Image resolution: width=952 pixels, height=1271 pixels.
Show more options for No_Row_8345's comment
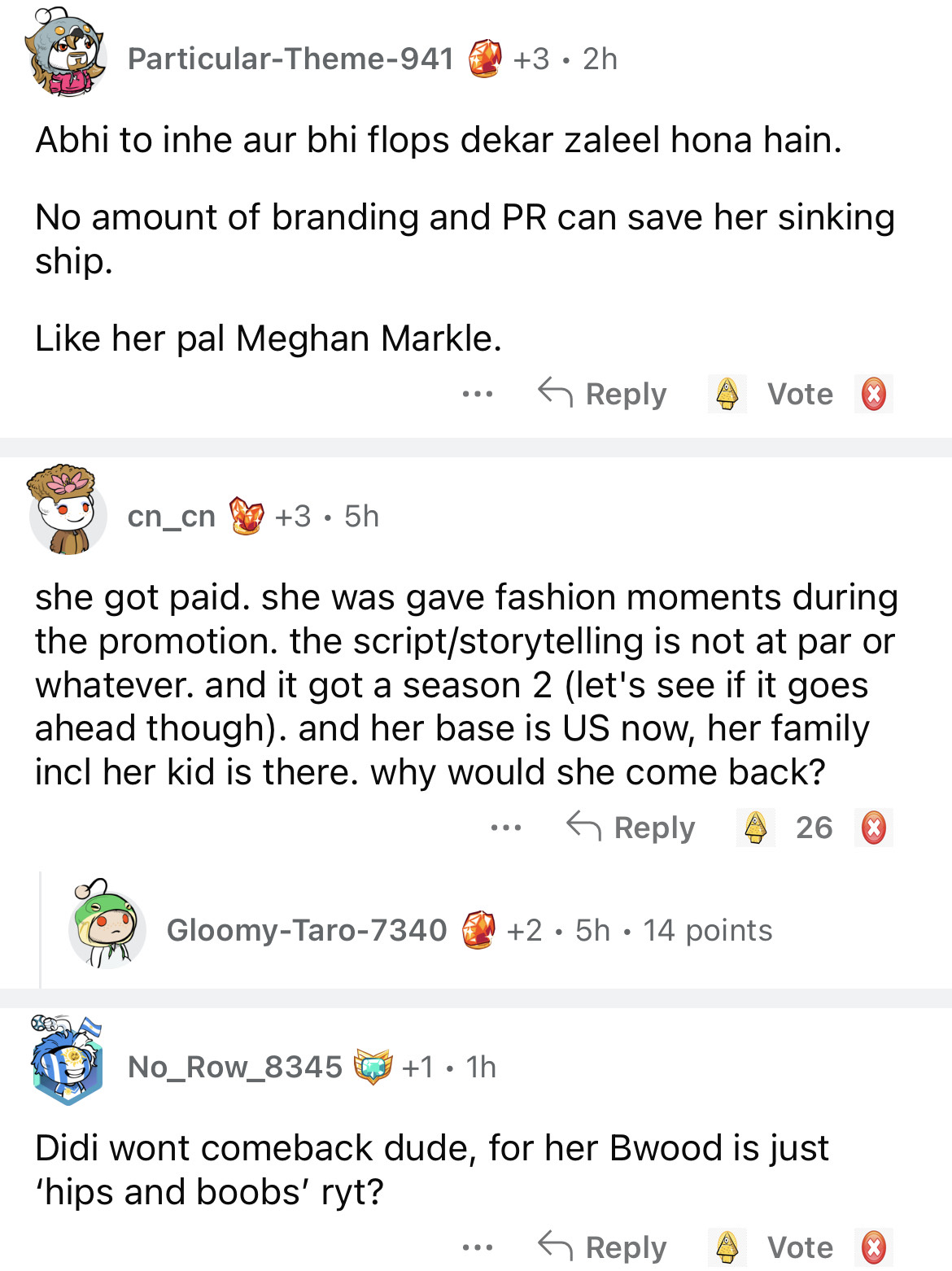[477, 1247]
